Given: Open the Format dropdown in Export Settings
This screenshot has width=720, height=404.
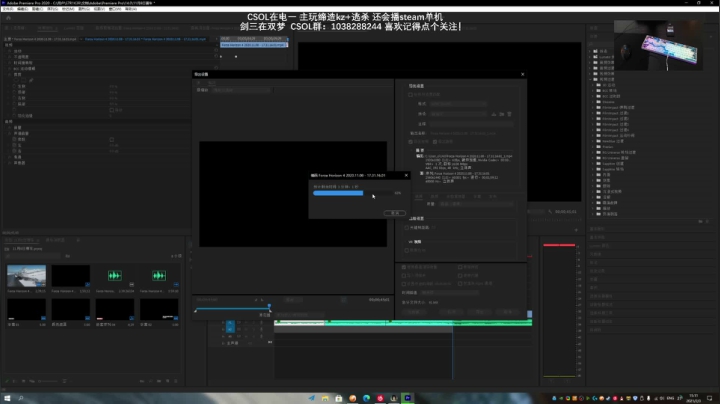Looking at the screenshot, I should click(458, 104).
